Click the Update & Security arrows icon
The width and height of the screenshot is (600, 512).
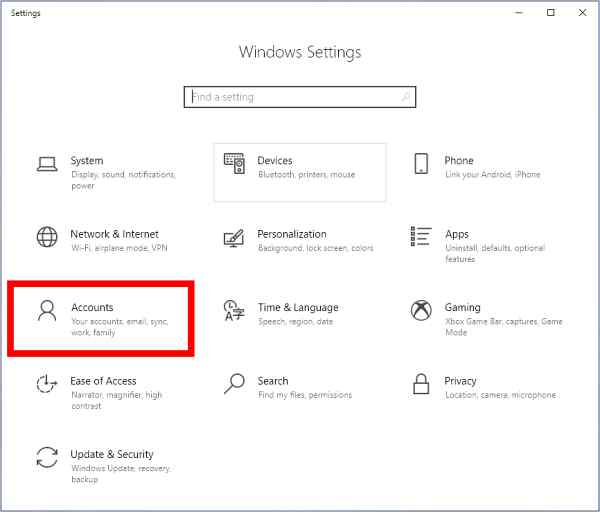47,457
